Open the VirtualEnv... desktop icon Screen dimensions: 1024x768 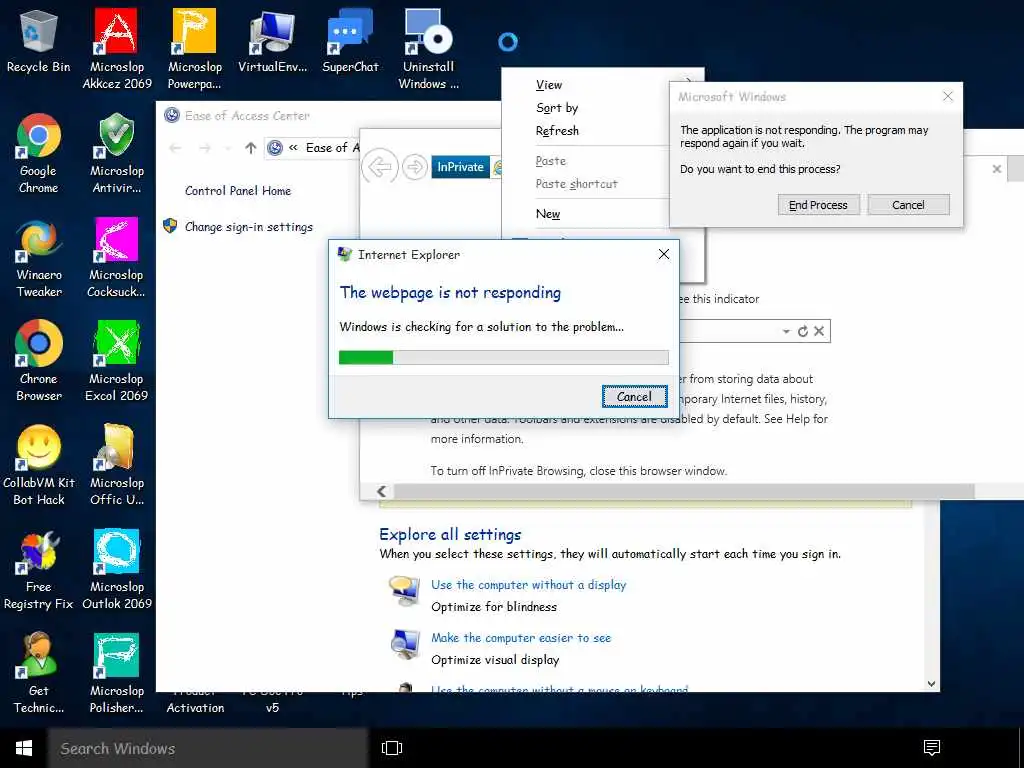pyautogui.click(x=272, y=42)
